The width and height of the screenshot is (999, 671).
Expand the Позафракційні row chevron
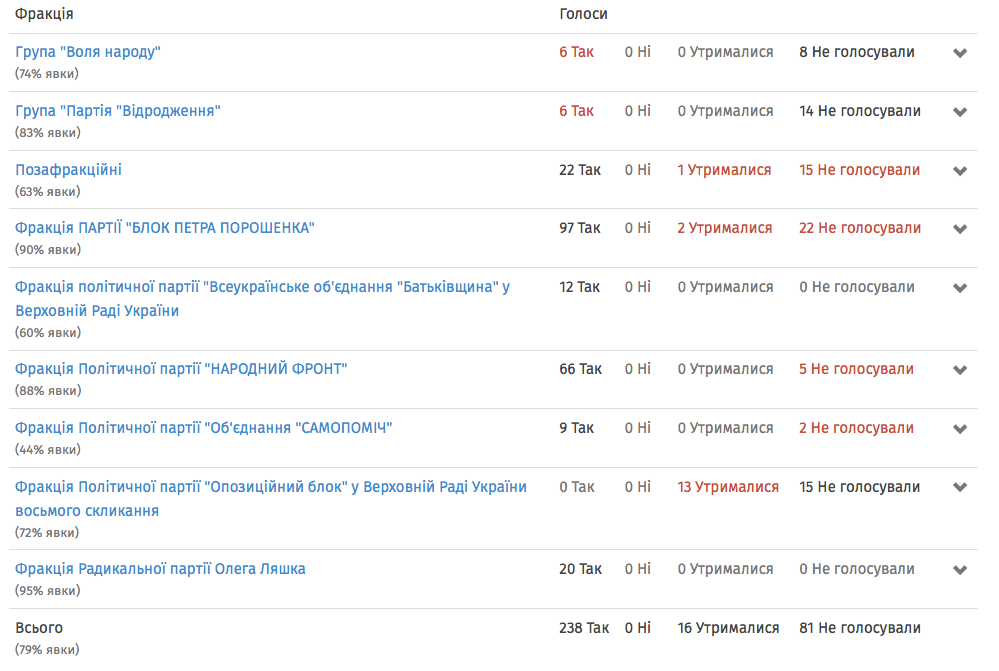tap(960, 171)
